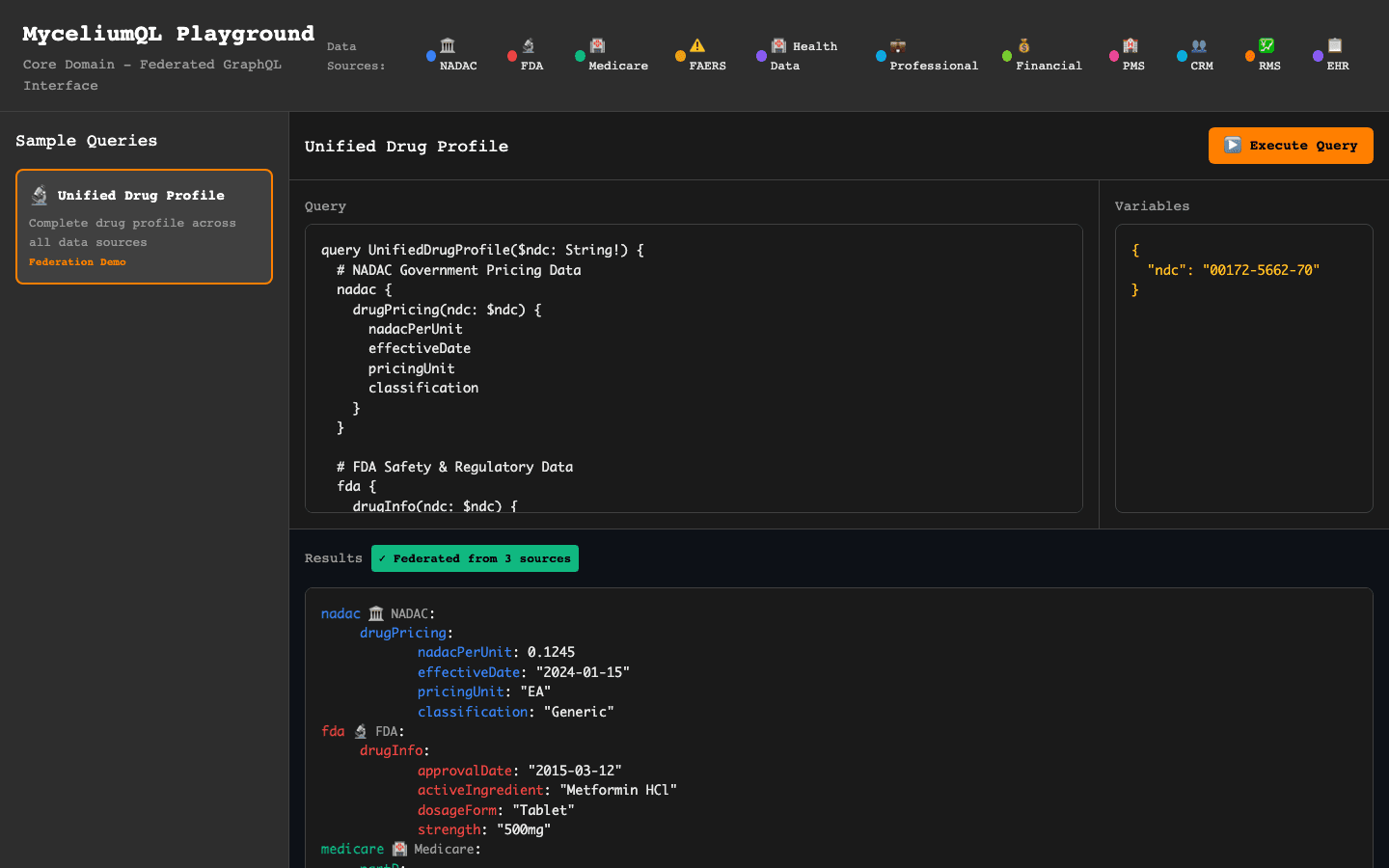
Task: Click the pricingUnit result "EA"
Action: click(x=535, y=692)
